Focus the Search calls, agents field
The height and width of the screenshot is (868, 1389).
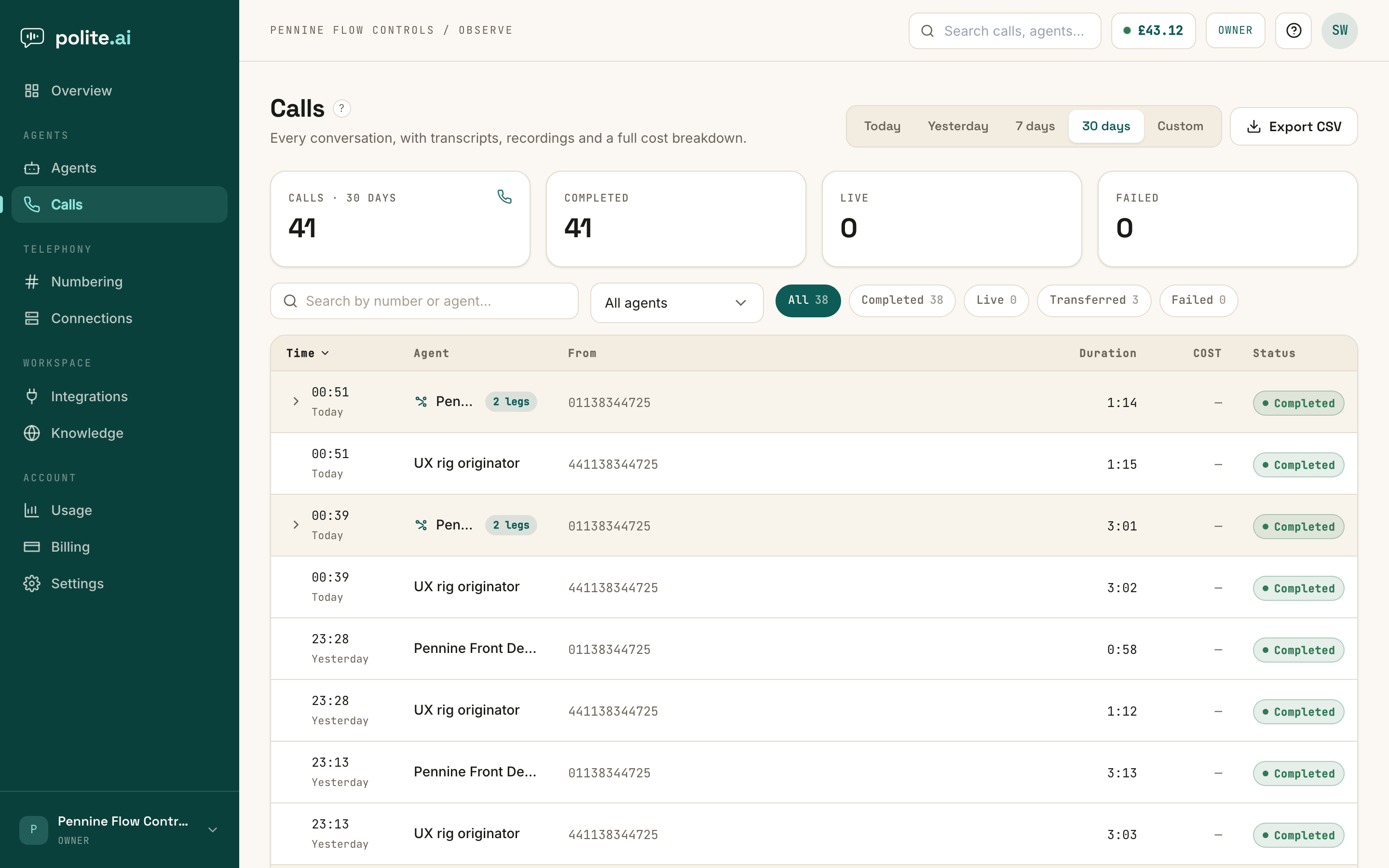(1005, 31)
